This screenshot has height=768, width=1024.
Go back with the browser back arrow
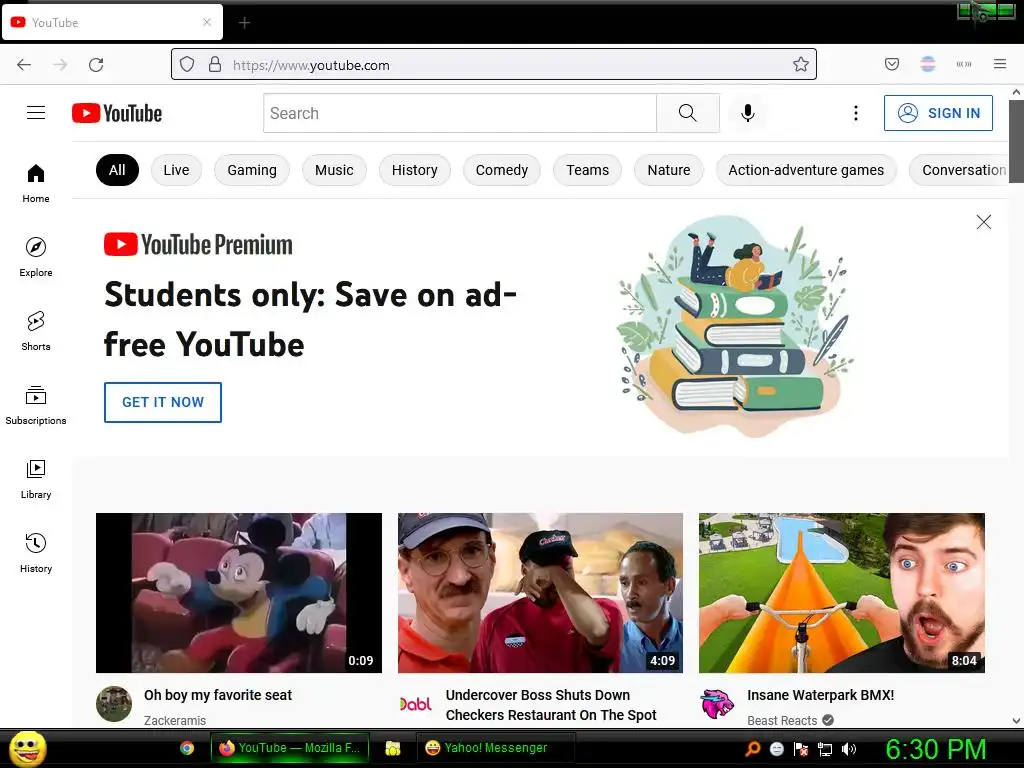click(24, 65)
